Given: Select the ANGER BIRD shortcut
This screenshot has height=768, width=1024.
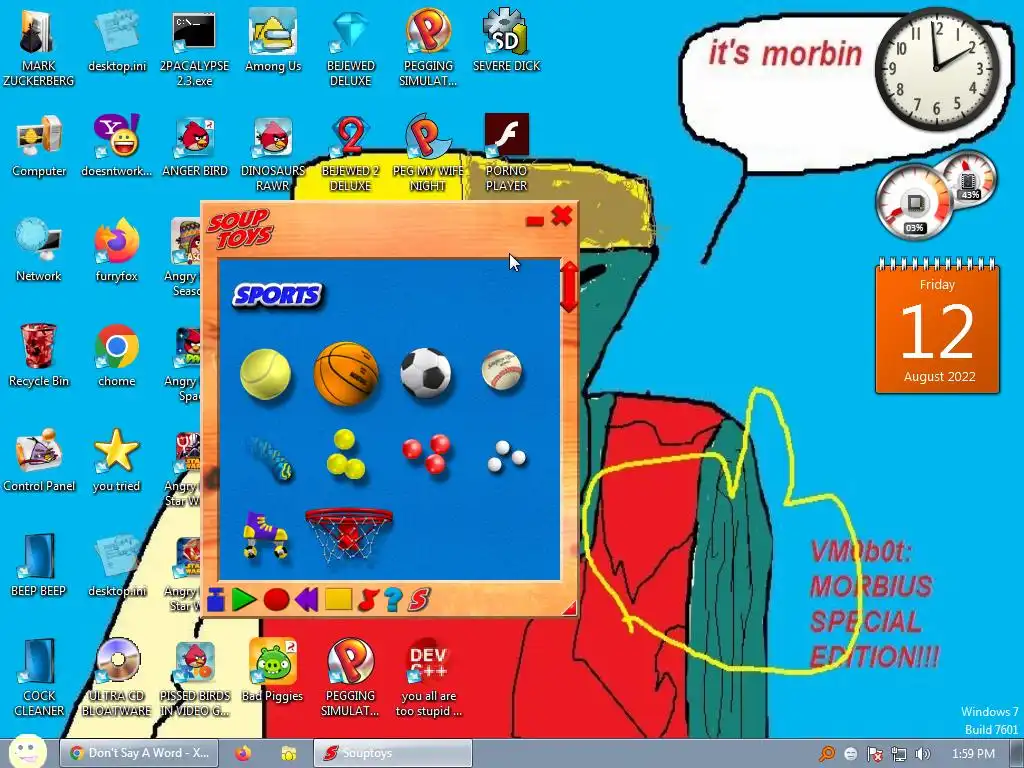Looking at the screenshot, I should tap(195, 147).
